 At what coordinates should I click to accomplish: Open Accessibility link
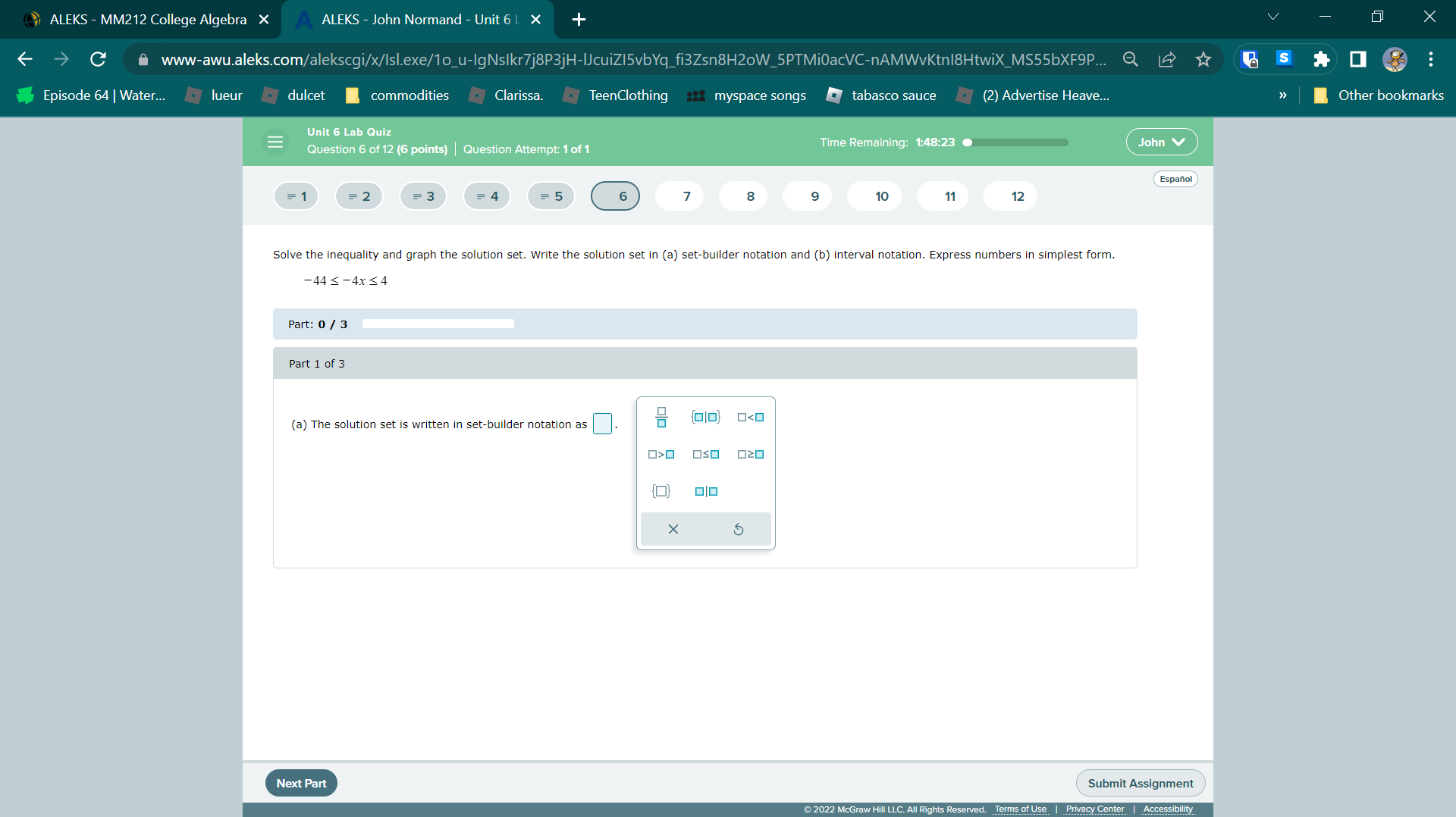click(x=1168, y=809)
